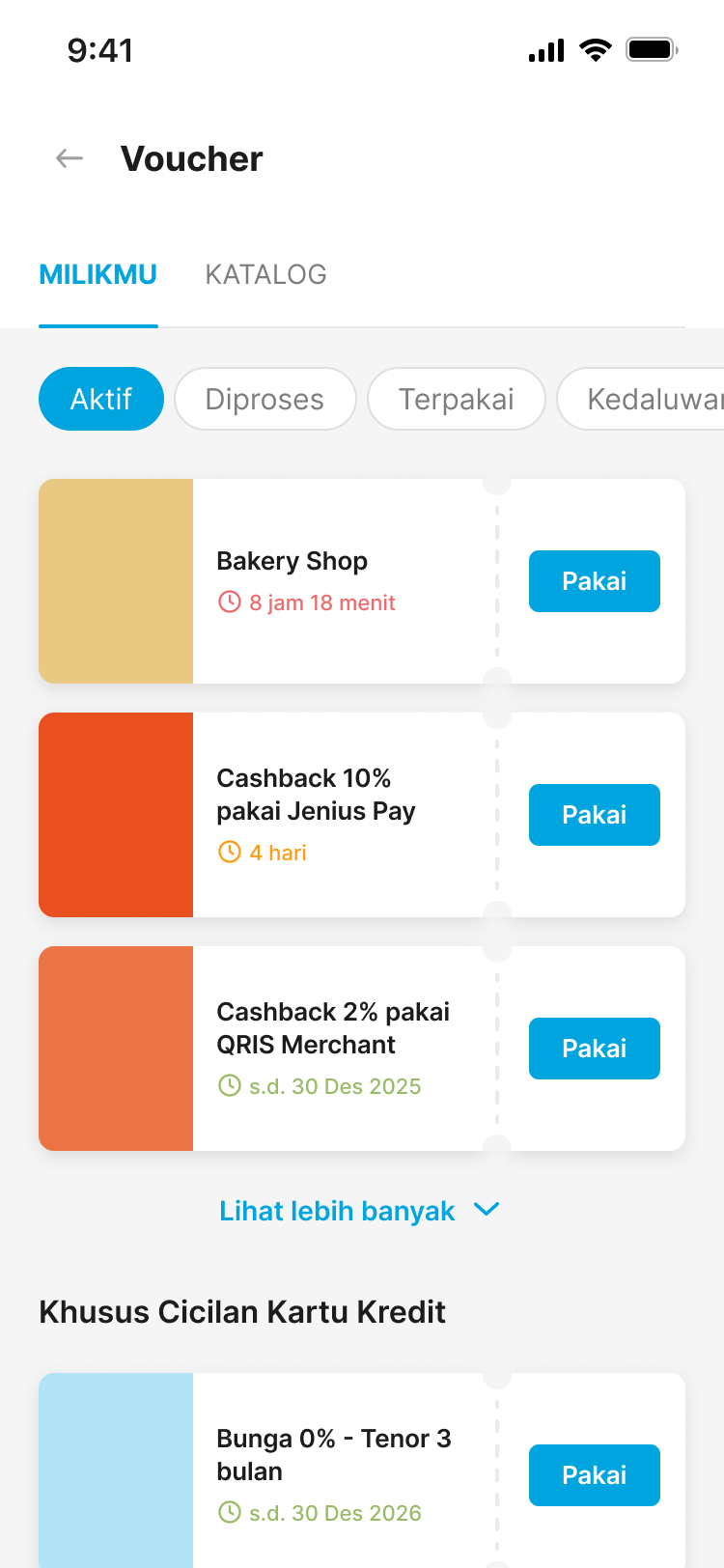
Task: Use the Cashback 10% Jenius Pay voucher
Action: coord(594,815)
